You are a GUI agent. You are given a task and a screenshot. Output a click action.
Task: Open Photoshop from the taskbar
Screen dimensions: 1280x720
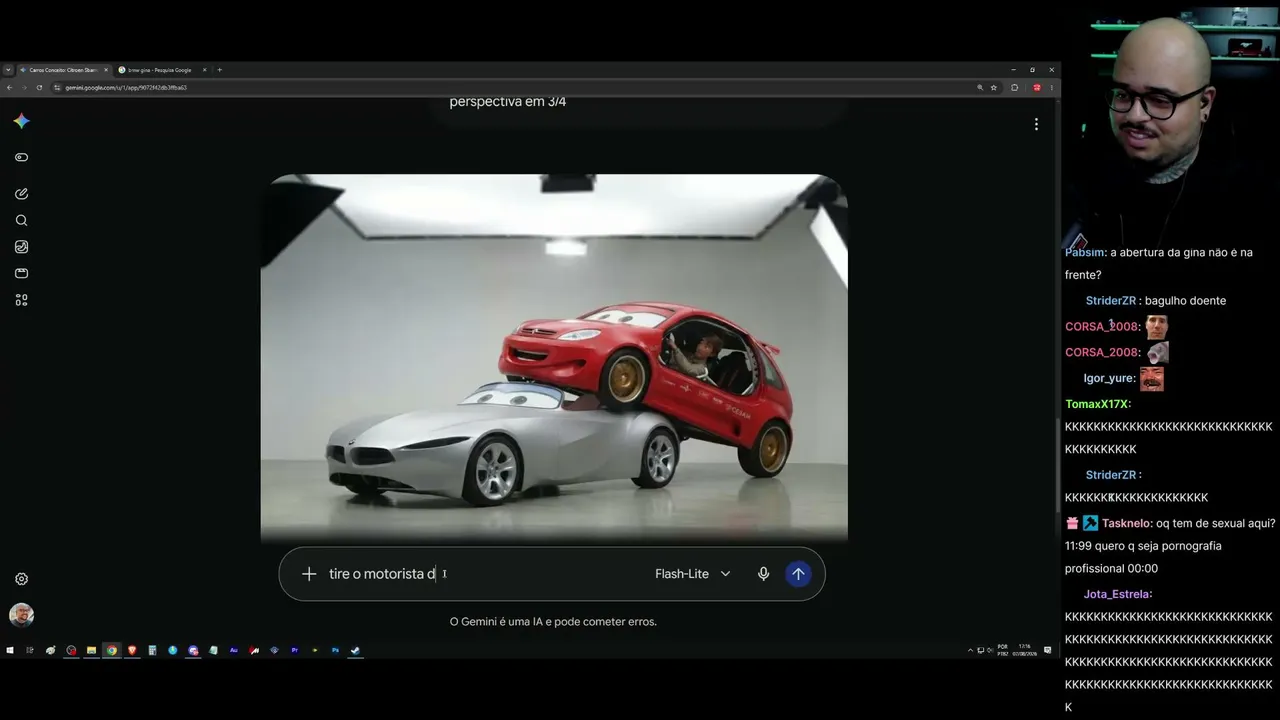click(x=336, y=650)
